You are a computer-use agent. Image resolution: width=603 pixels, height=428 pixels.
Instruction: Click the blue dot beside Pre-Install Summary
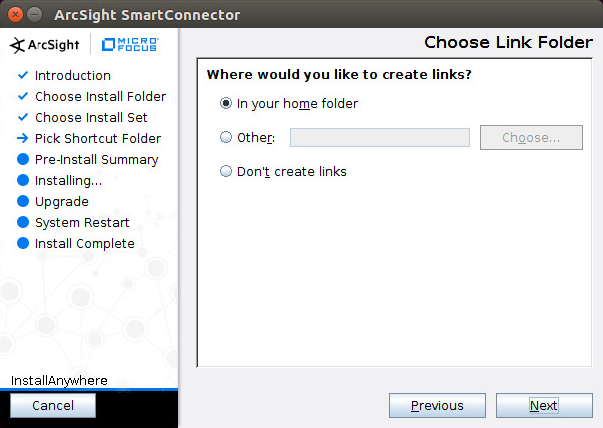[x=23, y=159]
